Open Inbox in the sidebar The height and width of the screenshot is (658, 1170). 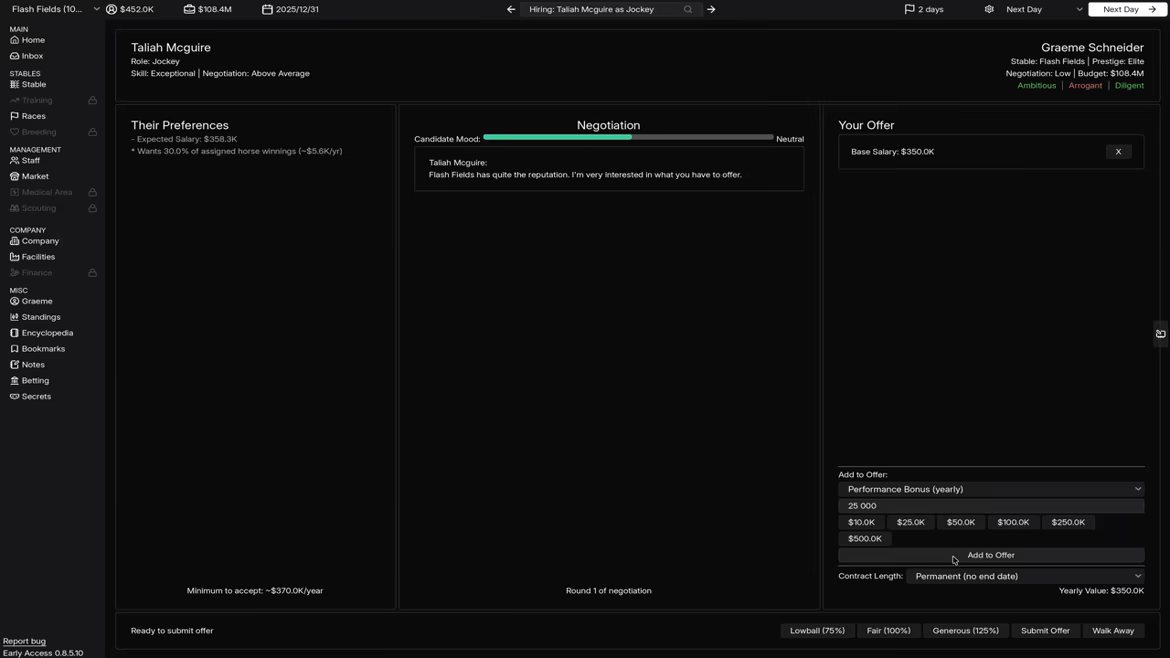pos(32,56)
